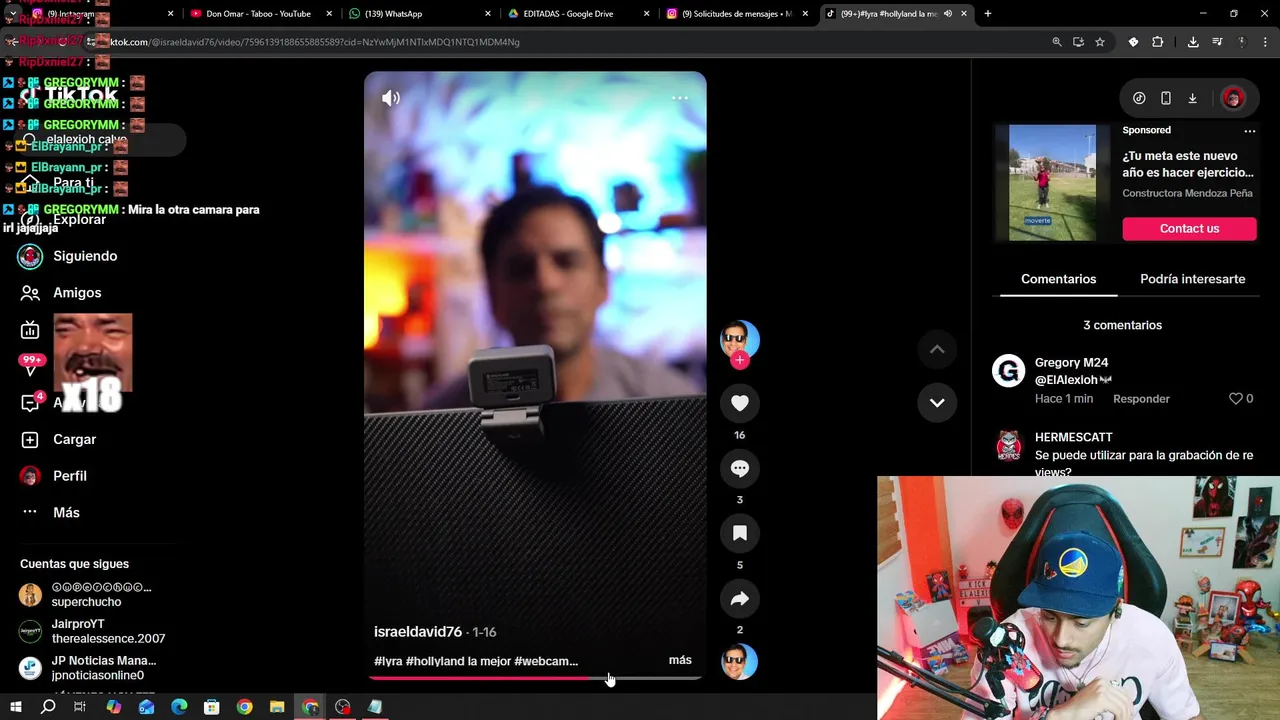The width and height of the screenshot is (1280, 720).
Task: Switch to the Comentarios tab
Action: coord(1058,279)
